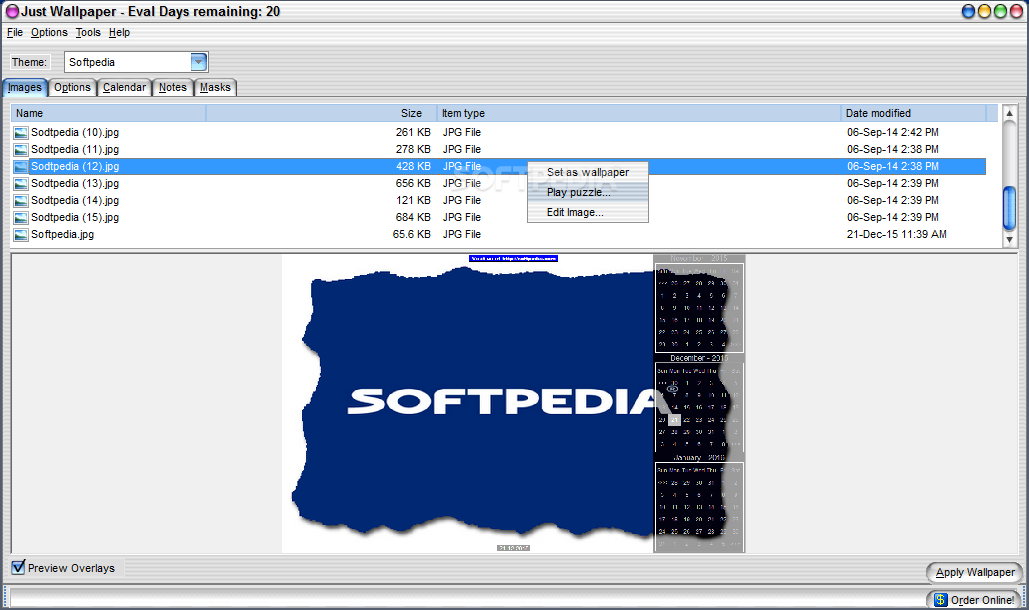Click the December 2015 calendar overlay in preview
The width and height of the screenshot is (1029, 610).
click(x=699, y=403)
